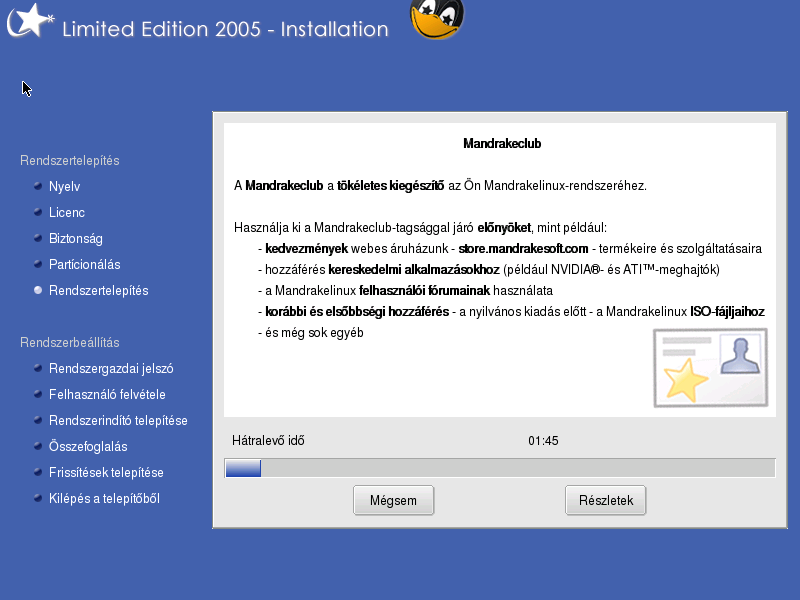Click the Rendszerbeállítás section heading
The image size is (800, 600).
click(x=70, y=342)
